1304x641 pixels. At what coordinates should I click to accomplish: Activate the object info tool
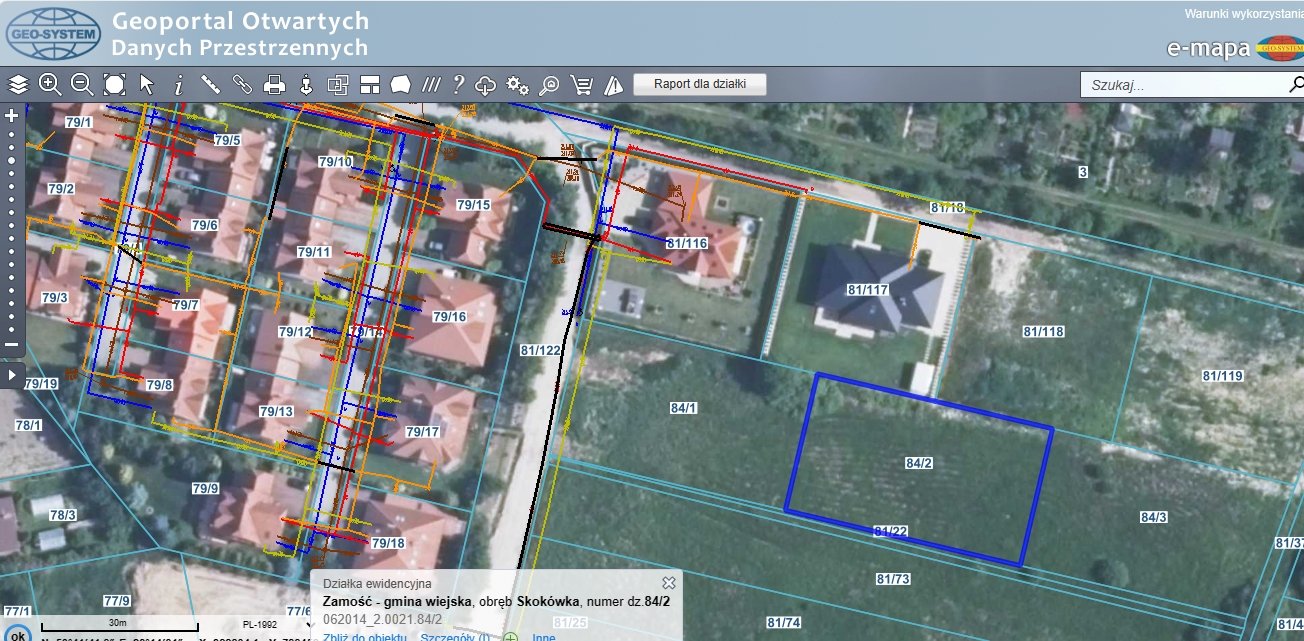178,85
